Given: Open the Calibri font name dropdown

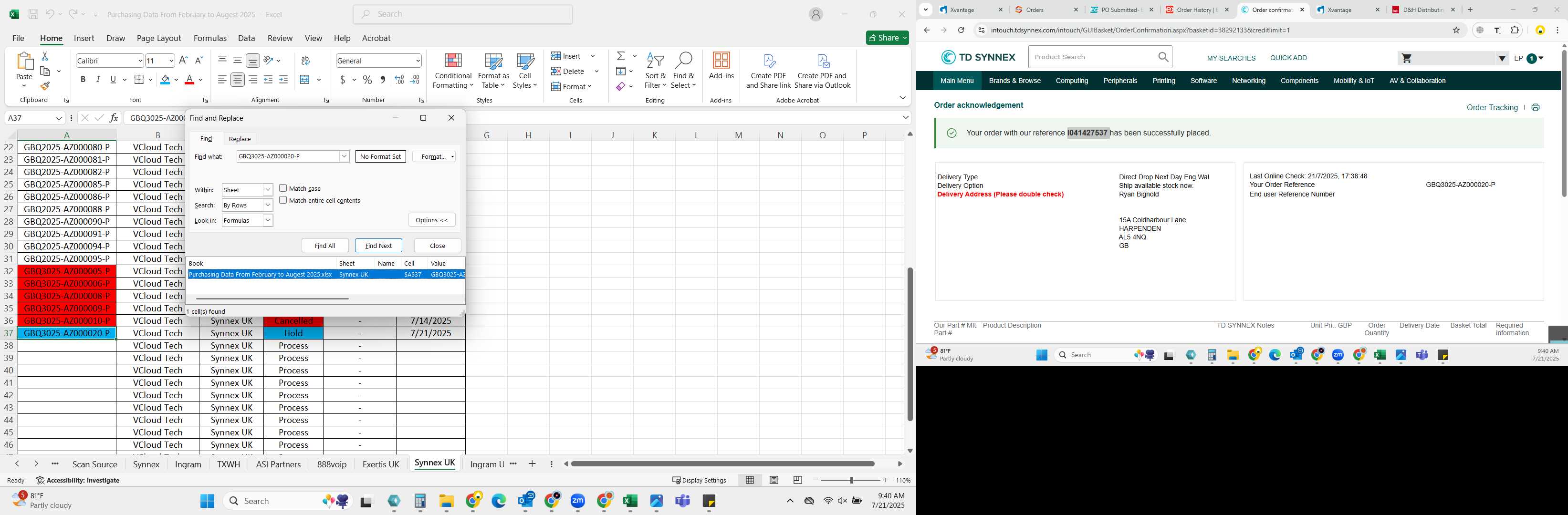Looking at the screenshot, I should point(140,61).
